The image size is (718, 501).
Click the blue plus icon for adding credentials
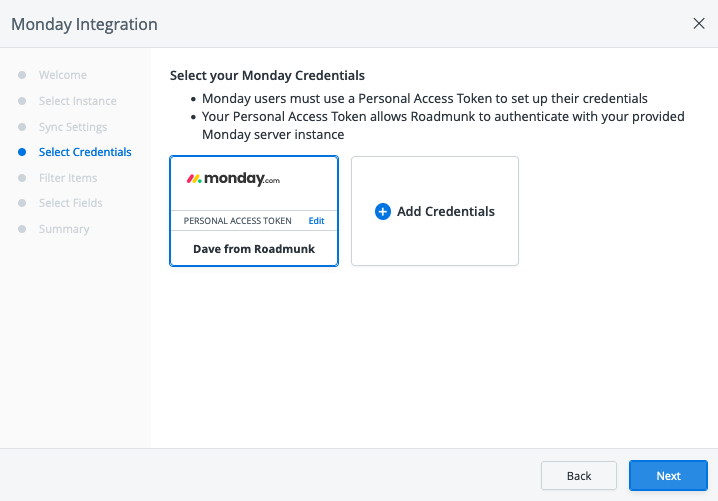point(382,212)
